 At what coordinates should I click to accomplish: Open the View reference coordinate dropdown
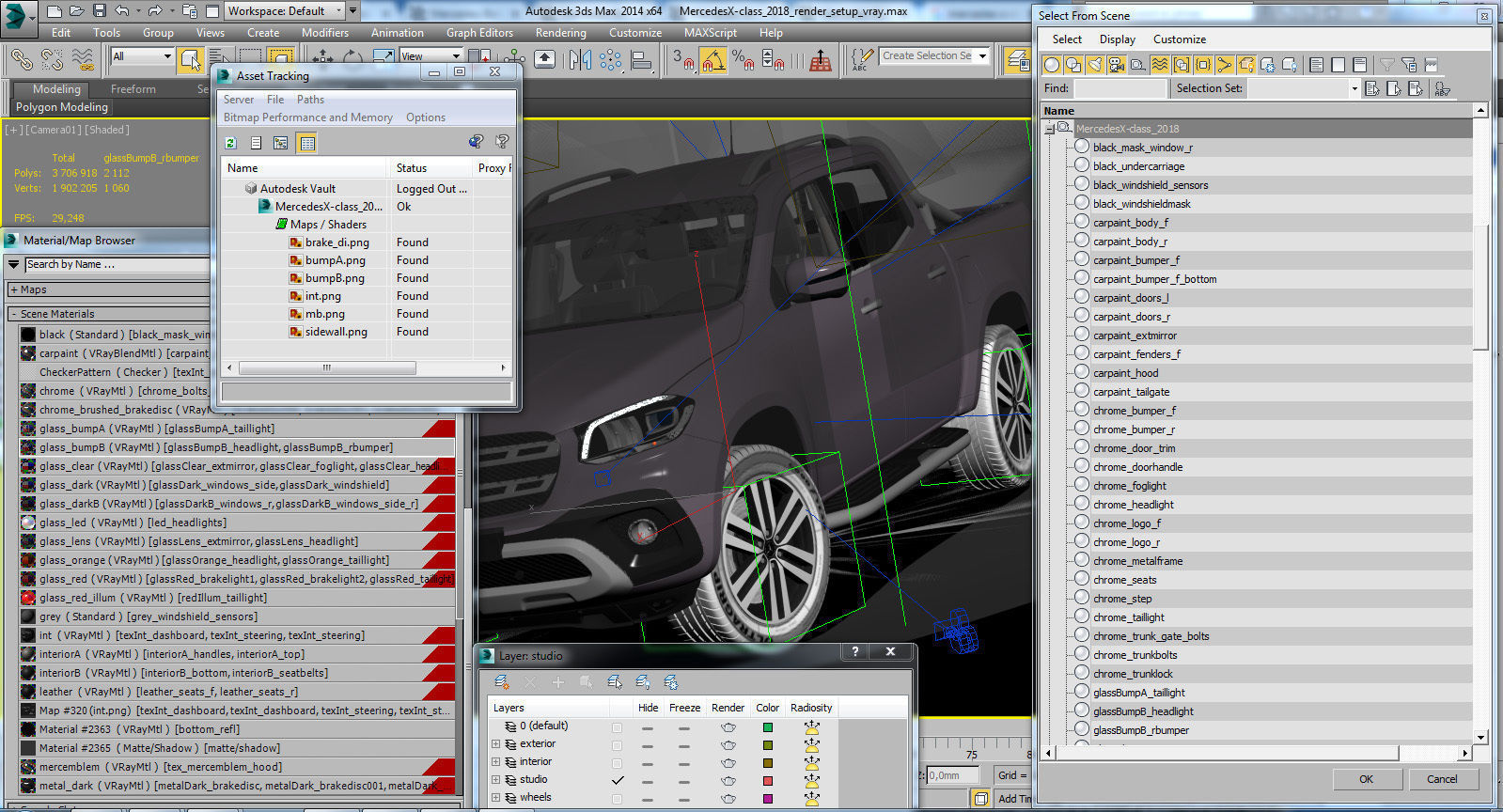pyautogui.click(x=431, y=56)
